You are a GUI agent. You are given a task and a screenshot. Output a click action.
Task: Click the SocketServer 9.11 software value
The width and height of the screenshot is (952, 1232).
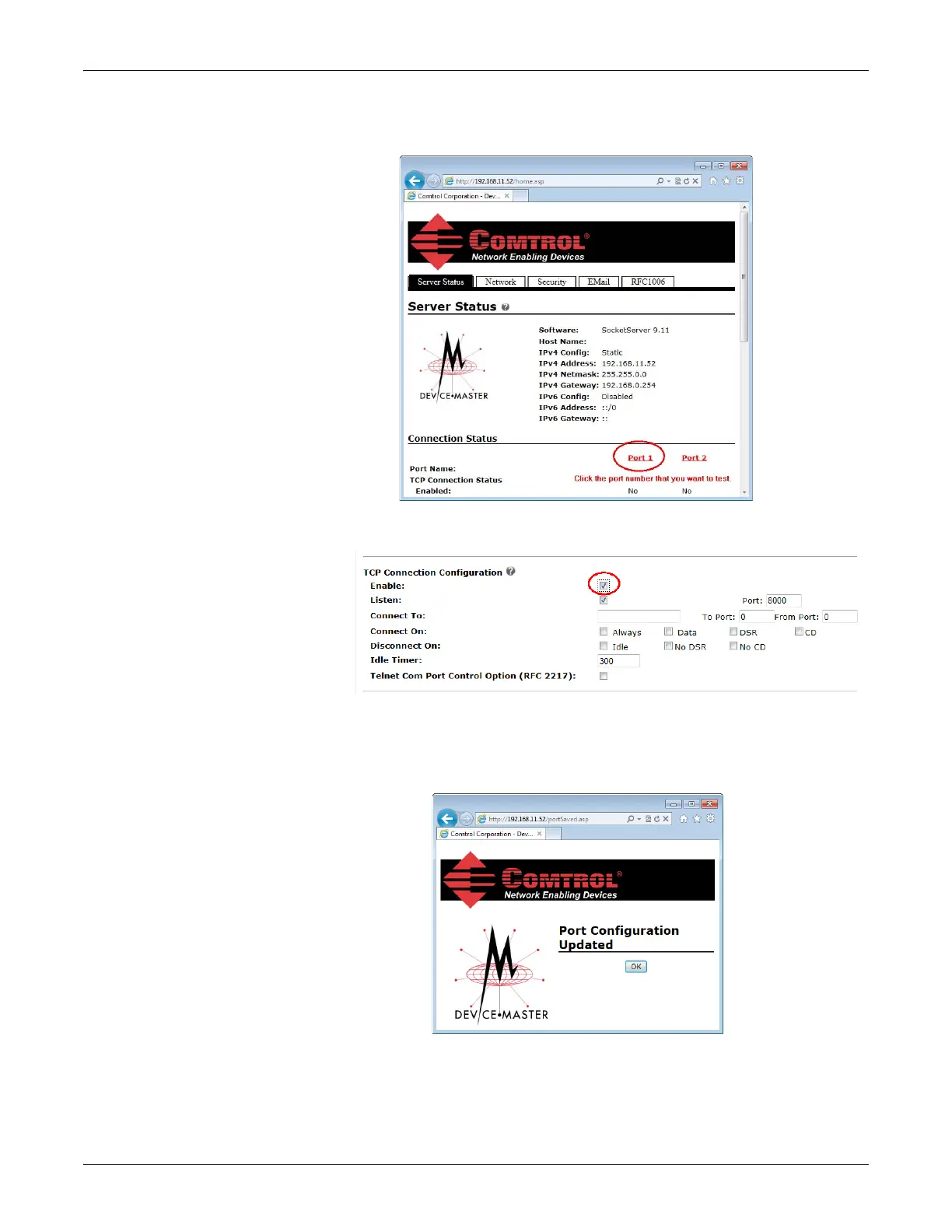point(635,330)
